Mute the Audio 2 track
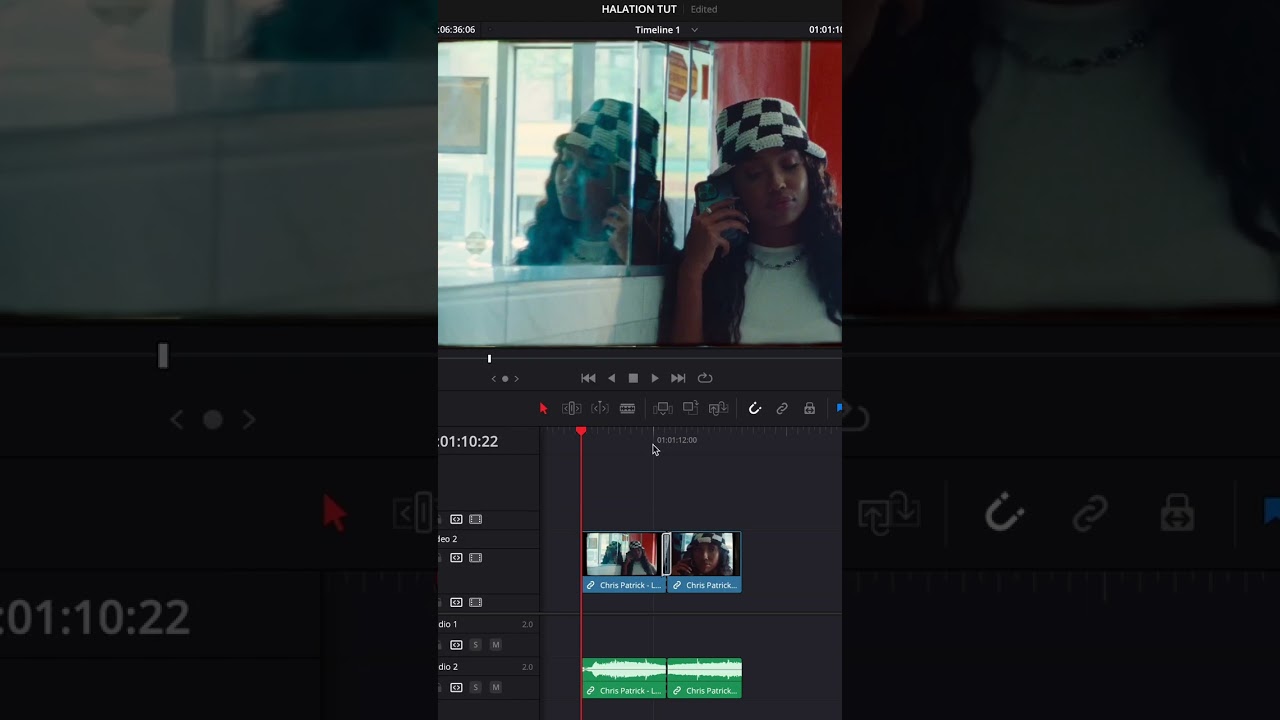1280x720 pixels. (495, 688)
